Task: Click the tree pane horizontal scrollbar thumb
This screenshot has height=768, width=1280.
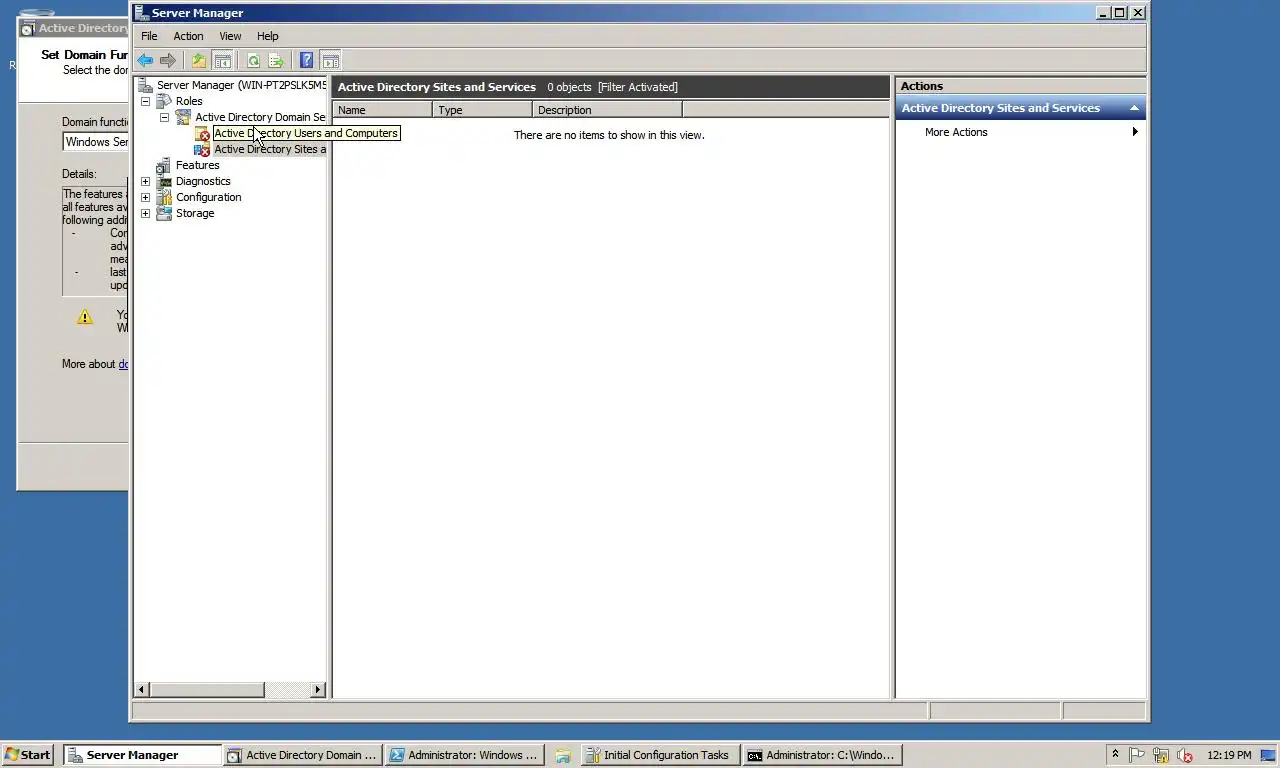Action: tap(207, 689)
